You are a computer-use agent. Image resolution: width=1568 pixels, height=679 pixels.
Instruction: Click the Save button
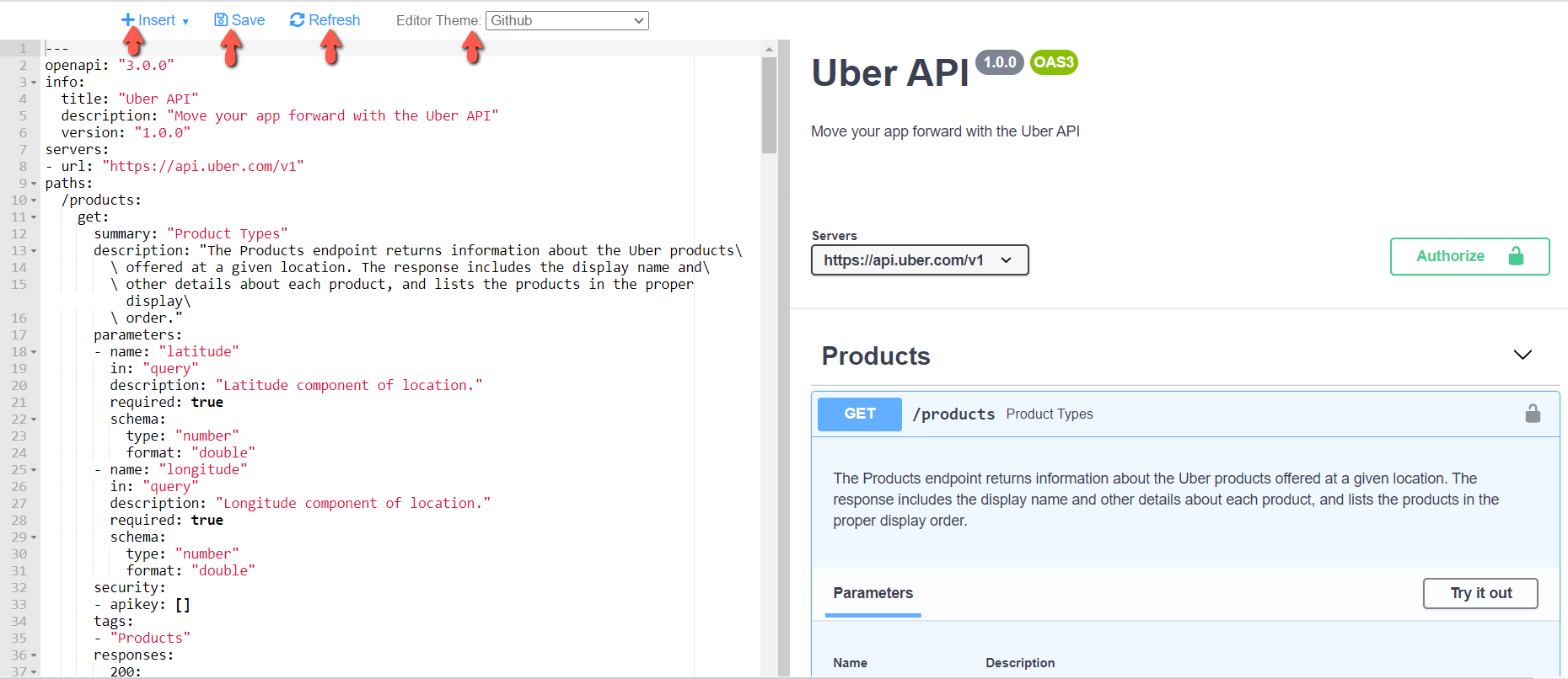pos(239,20)
